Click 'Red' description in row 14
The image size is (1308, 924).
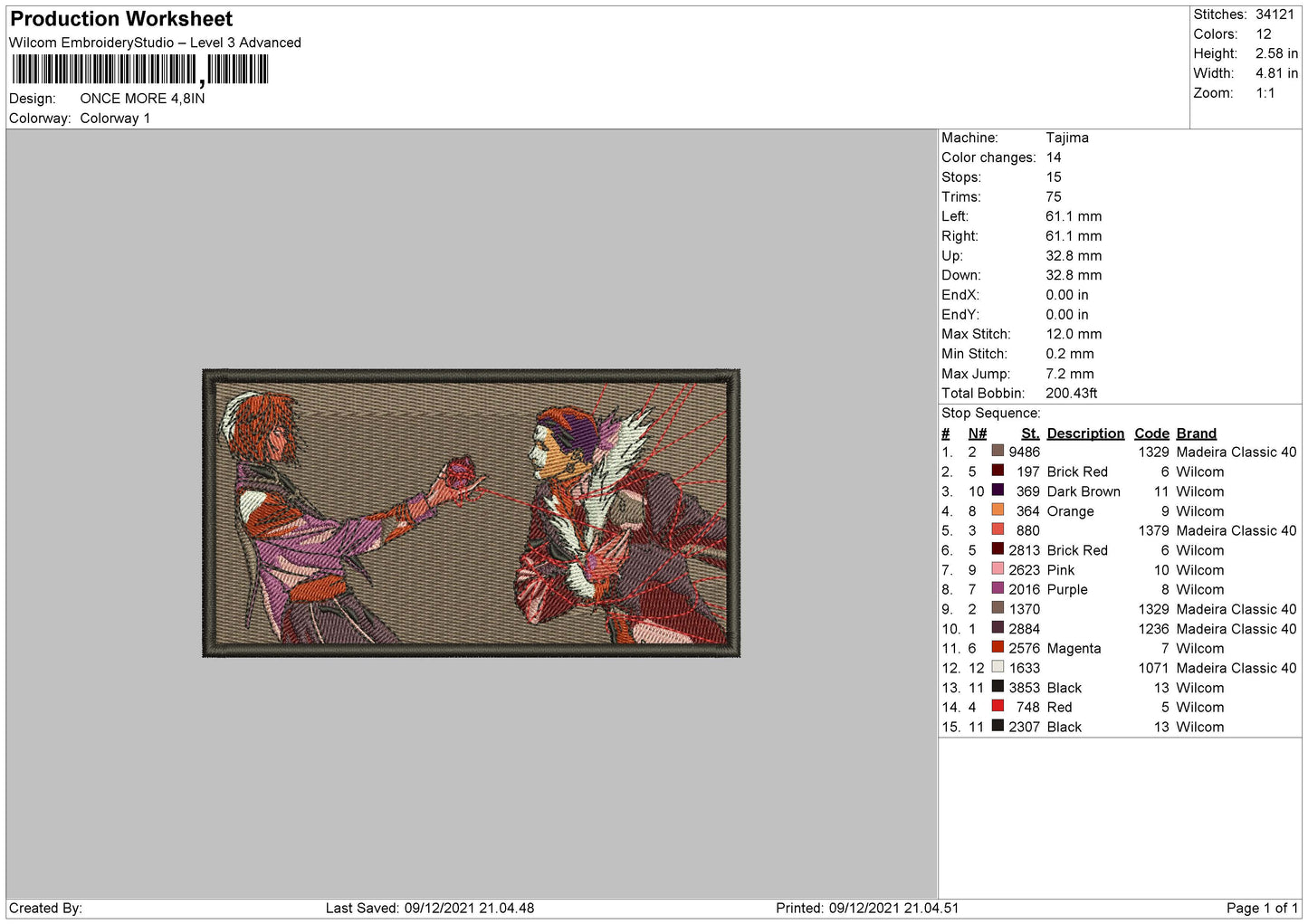[1059, 708]
